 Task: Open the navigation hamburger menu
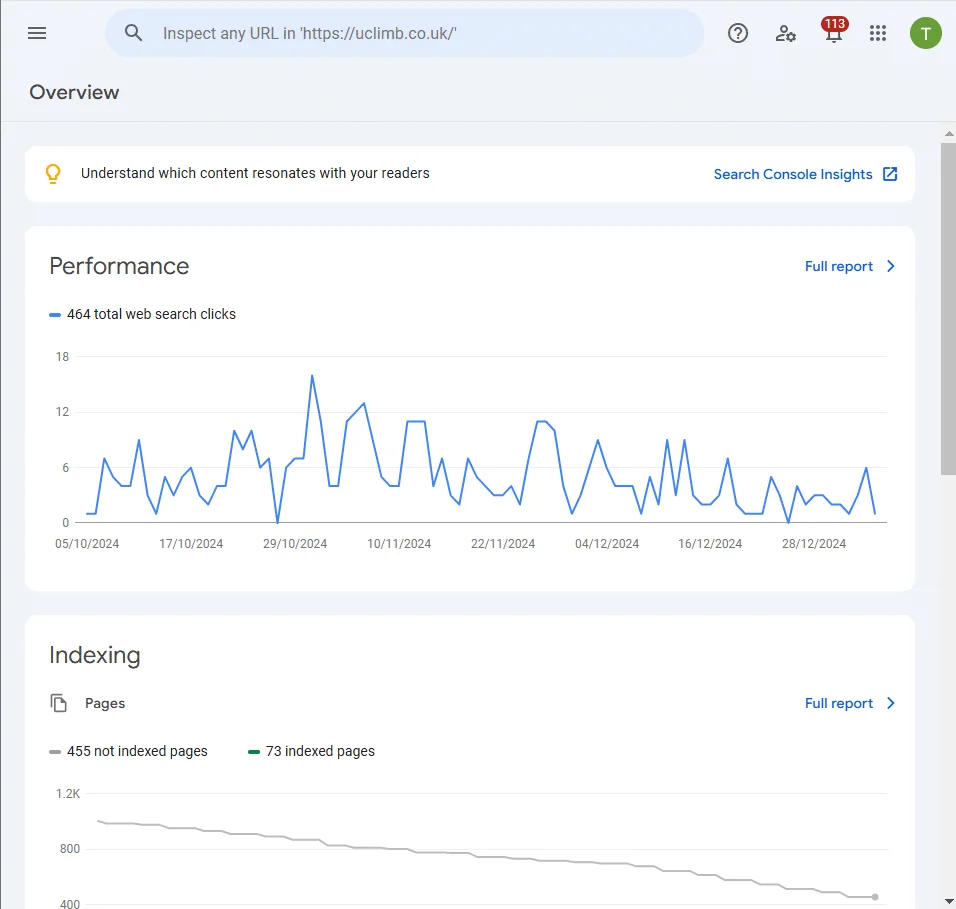[37, 33]
